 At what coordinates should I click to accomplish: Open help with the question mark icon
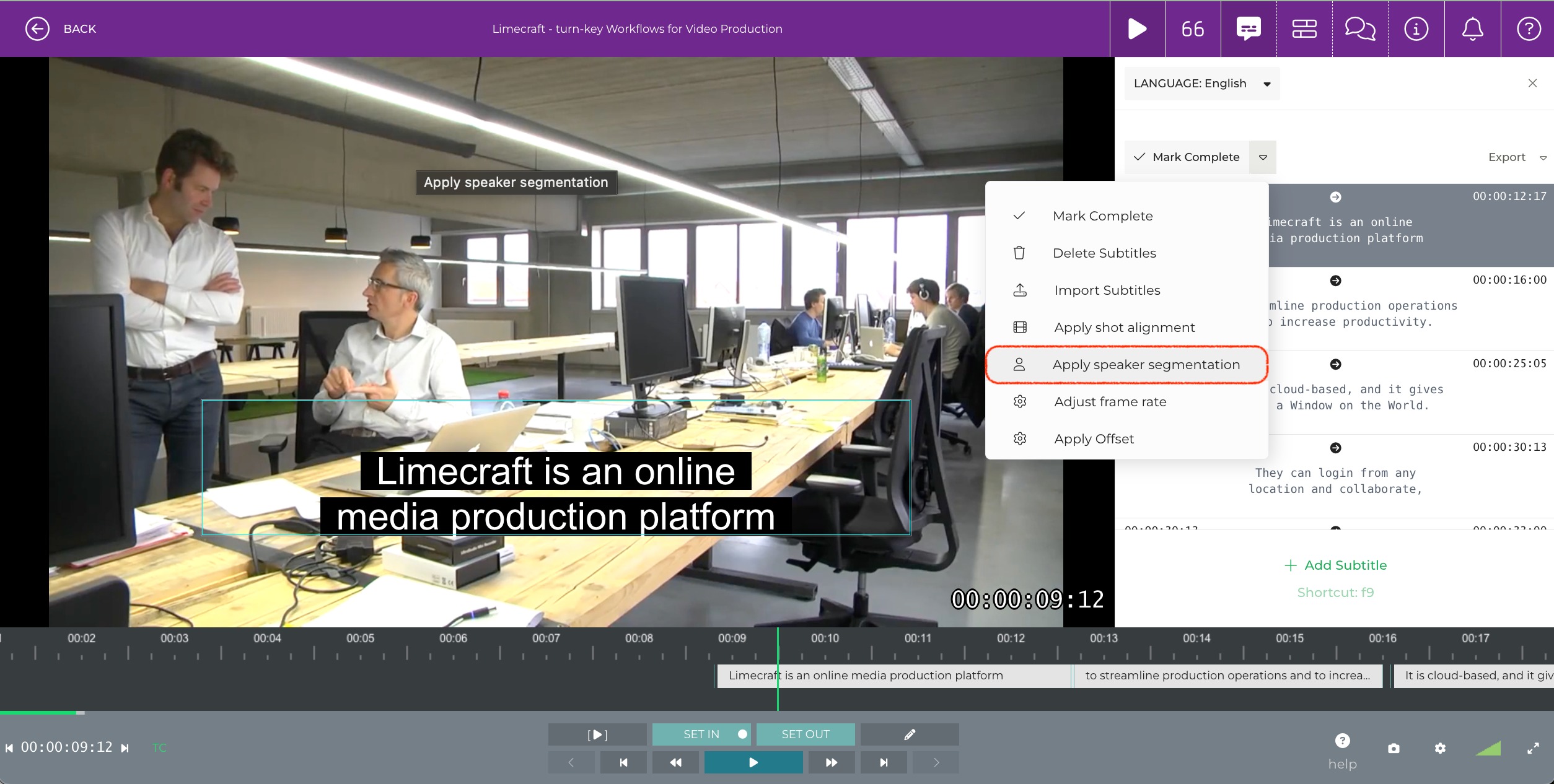[x=1528, y=28]
